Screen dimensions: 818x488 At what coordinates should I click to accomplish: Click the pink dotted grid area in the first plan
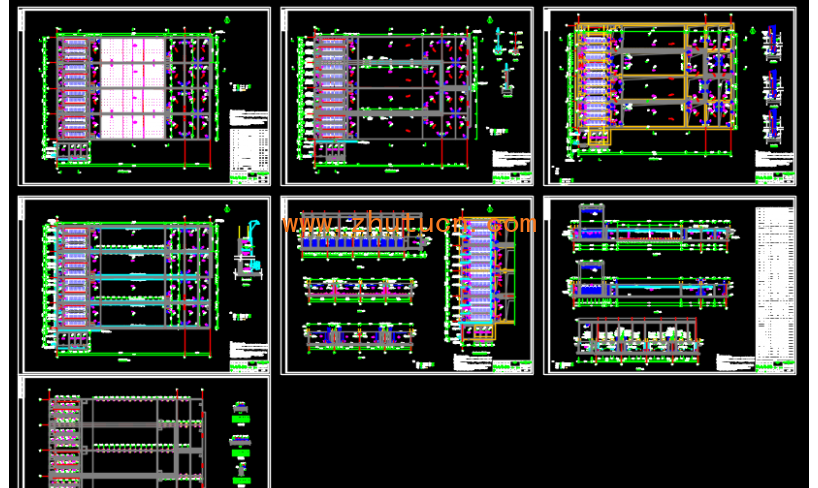132,88
